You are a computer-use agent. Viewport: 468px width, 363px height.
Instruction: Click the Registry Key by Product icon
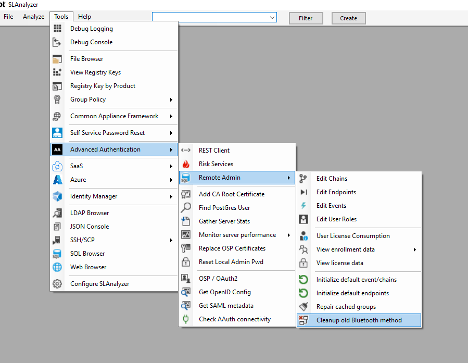[57, 86]
